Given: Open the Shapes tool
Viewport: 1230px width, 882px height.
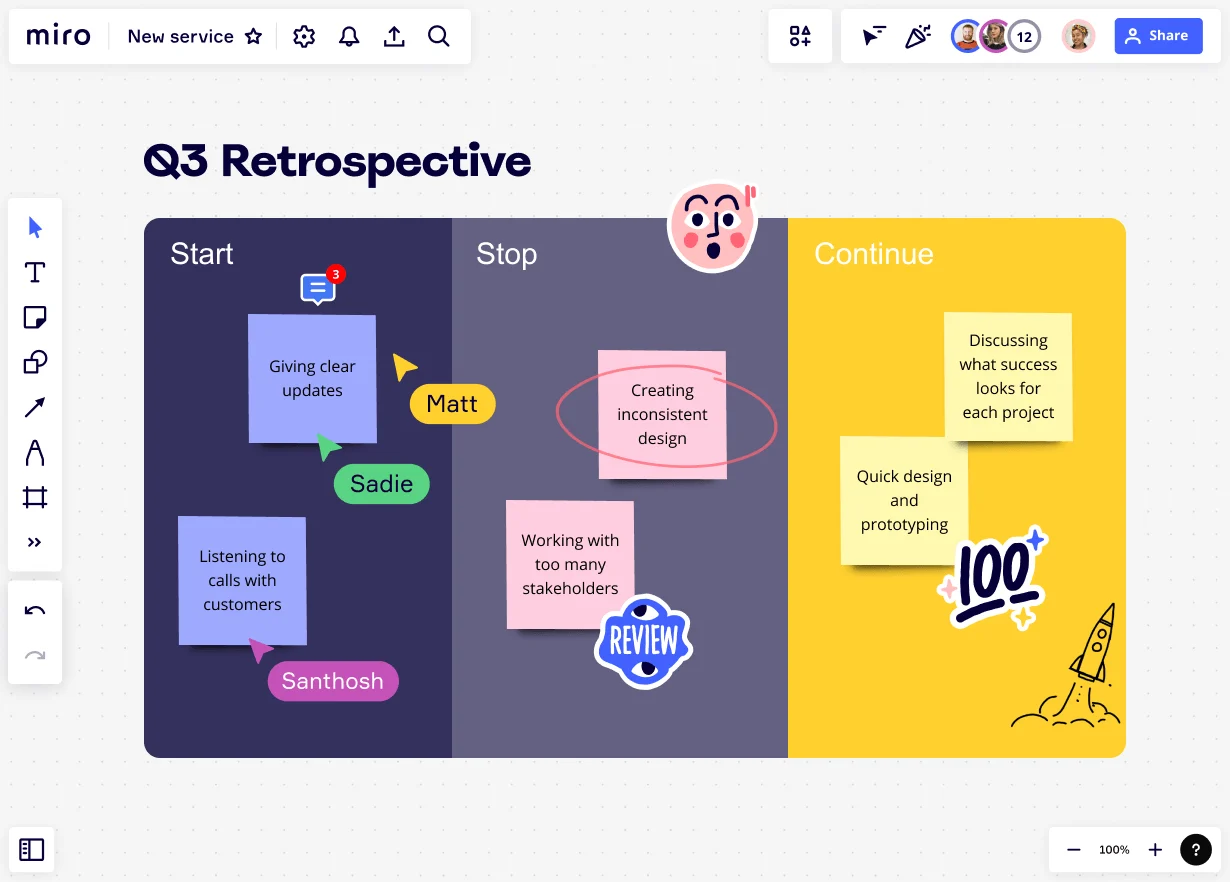Looking at the screenshot, I should click(x=35, y=362).
